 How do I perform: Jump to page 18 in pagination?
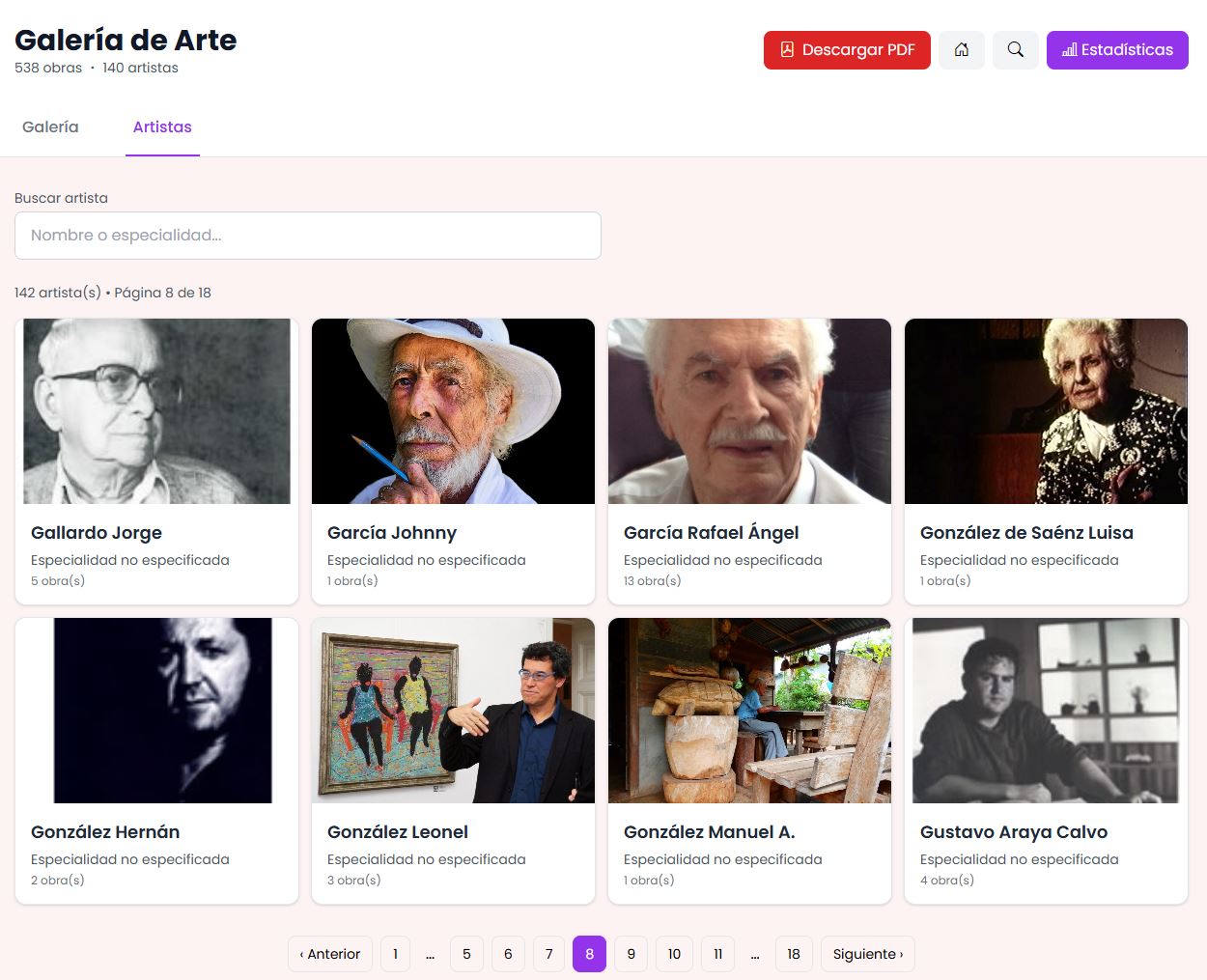(793, 954)
